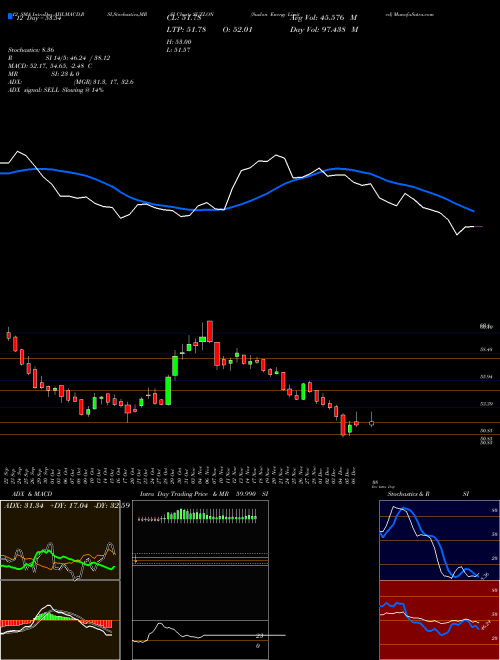Select the O: 52.01 open price
This screenshot has height=660, width=500.
point(236,29)
